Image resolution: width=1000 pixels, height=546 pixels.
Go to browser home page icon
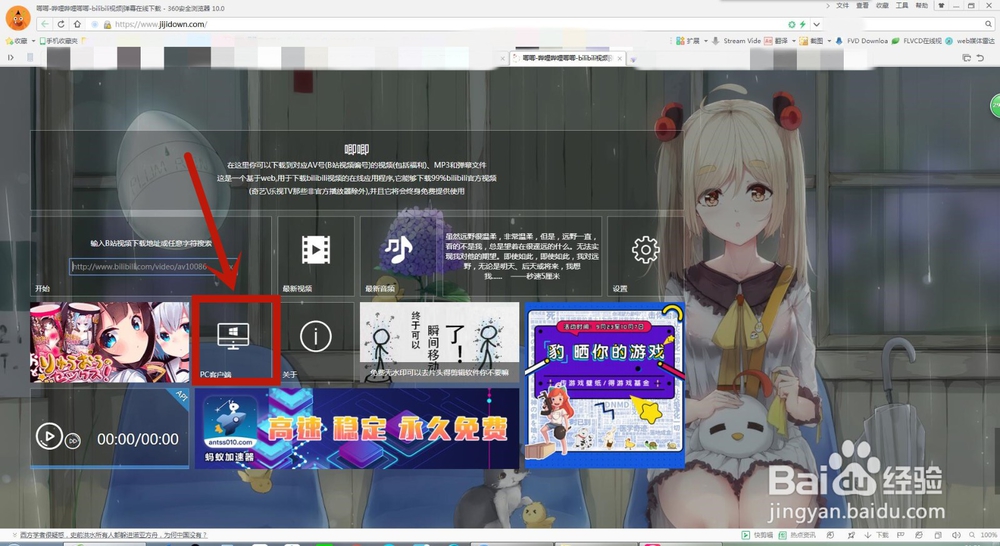click(x=77, y=24)
